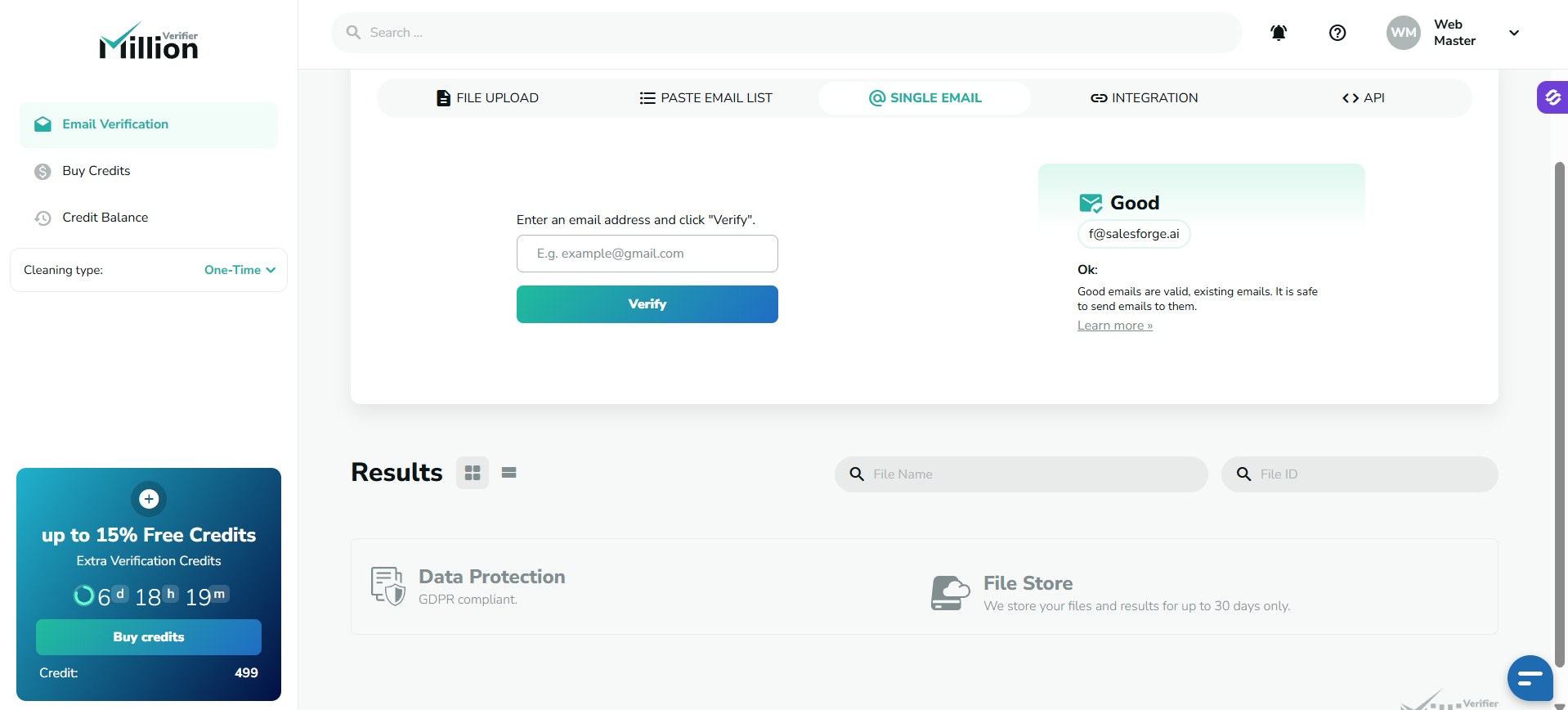The width and height of the screenshot is (1568, 710).
Task: Click the Verify button
Action: [647, 304]
